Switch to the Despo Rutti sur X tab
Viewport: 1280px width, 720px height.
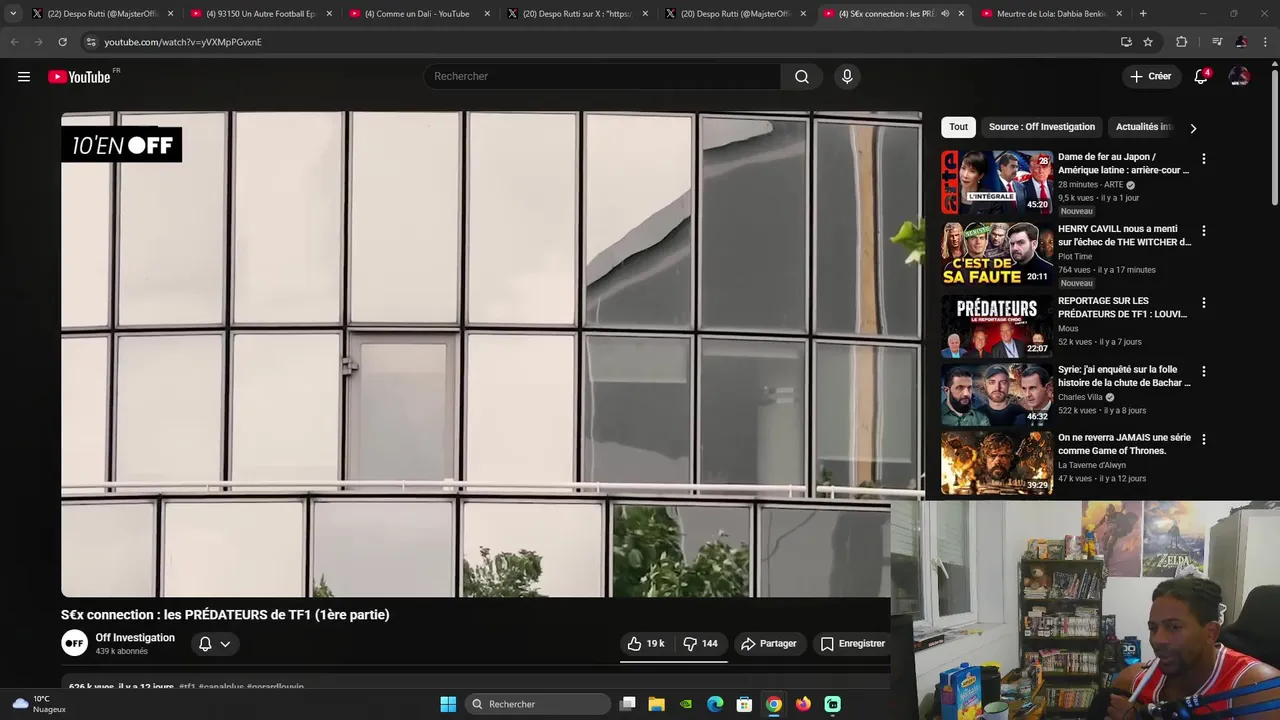[x=576, y=14]
